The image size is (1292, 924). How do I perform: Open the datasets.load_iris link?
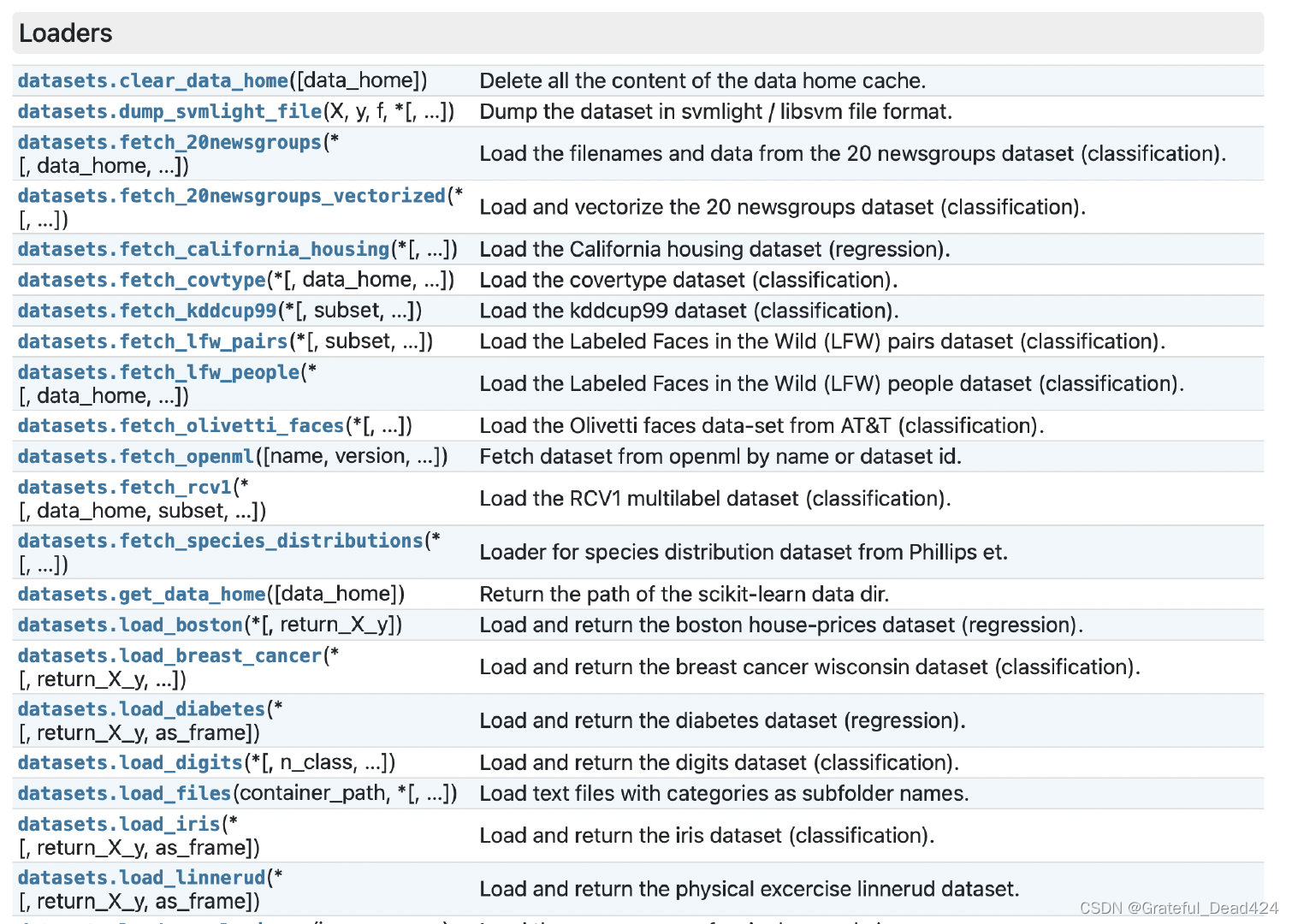119,825
